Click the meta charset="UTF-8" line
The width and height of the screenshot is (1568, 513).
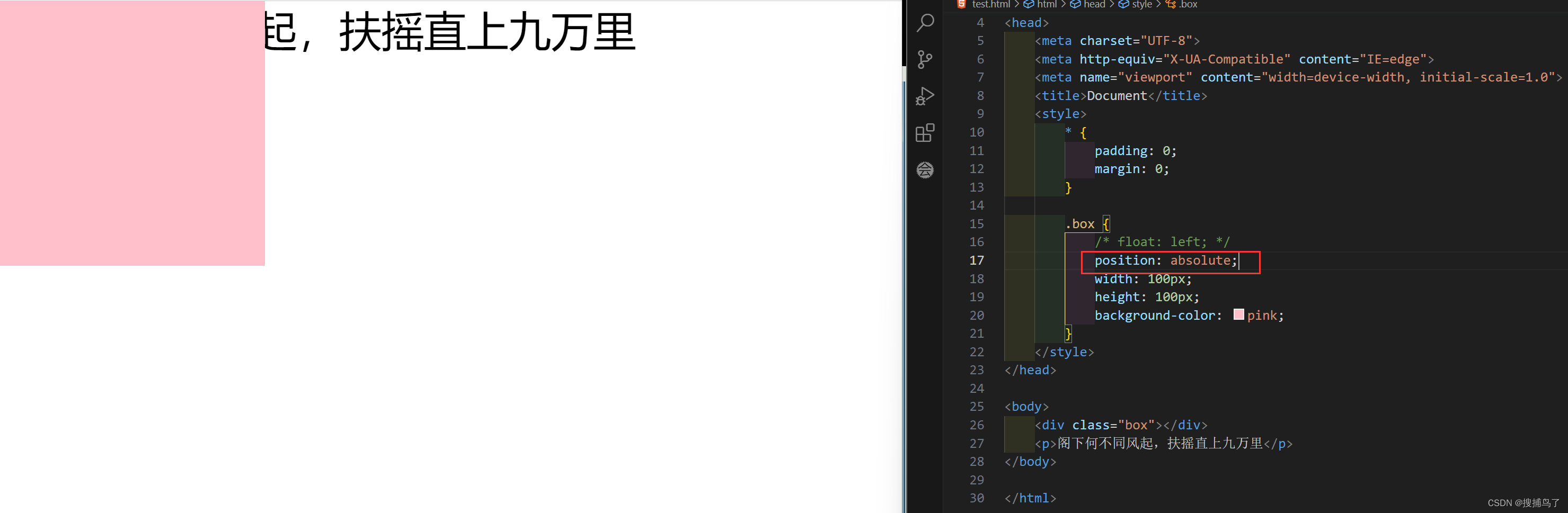[1117, 41]
